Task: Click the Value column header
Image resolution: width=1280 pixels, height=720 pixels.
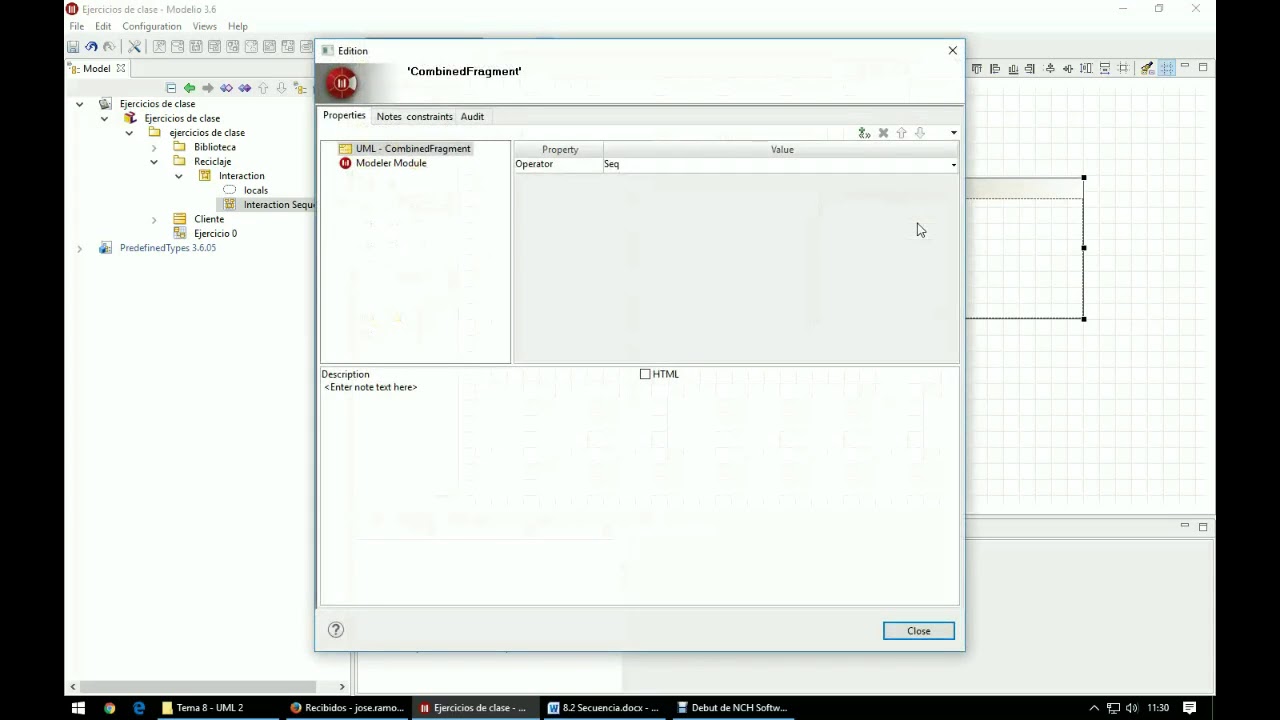Action: pyautogui.click(x=782, y=150)
